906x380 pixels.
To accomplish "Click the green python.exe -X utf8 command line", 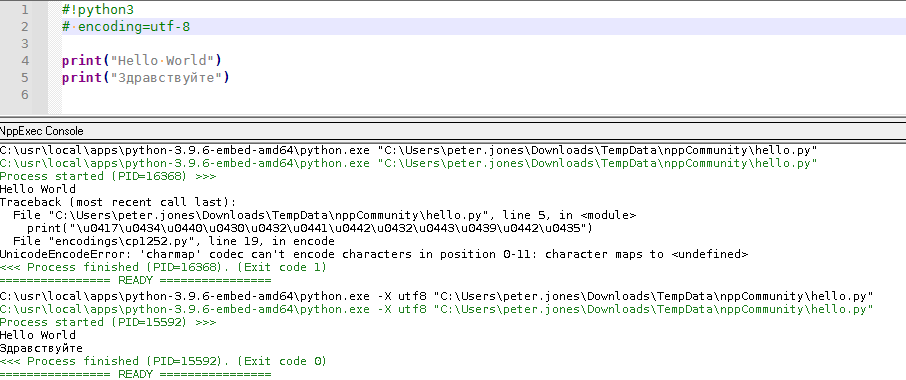I will click(x=437, y=309).
